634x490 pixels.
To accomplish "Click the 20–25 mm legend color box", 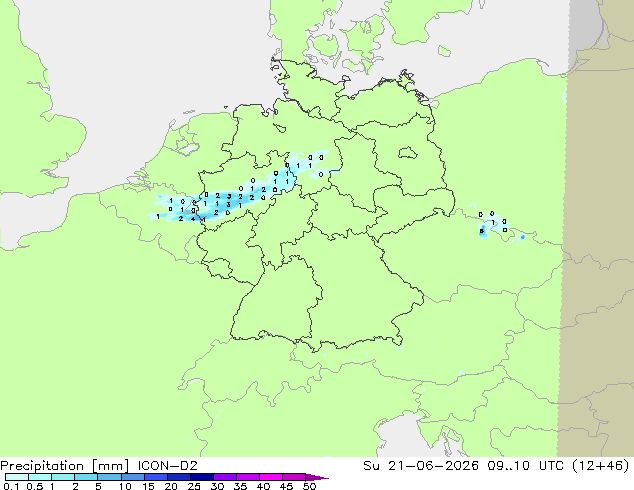I will pyautogui.click(x=178, y=477).
